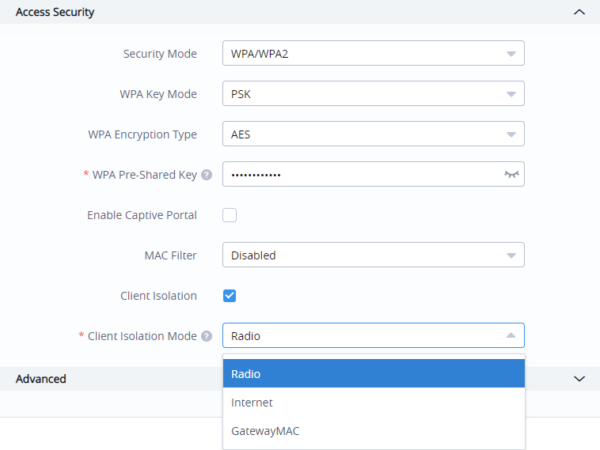Click the MAC Filter dropdown arrow

pos(511,255)
